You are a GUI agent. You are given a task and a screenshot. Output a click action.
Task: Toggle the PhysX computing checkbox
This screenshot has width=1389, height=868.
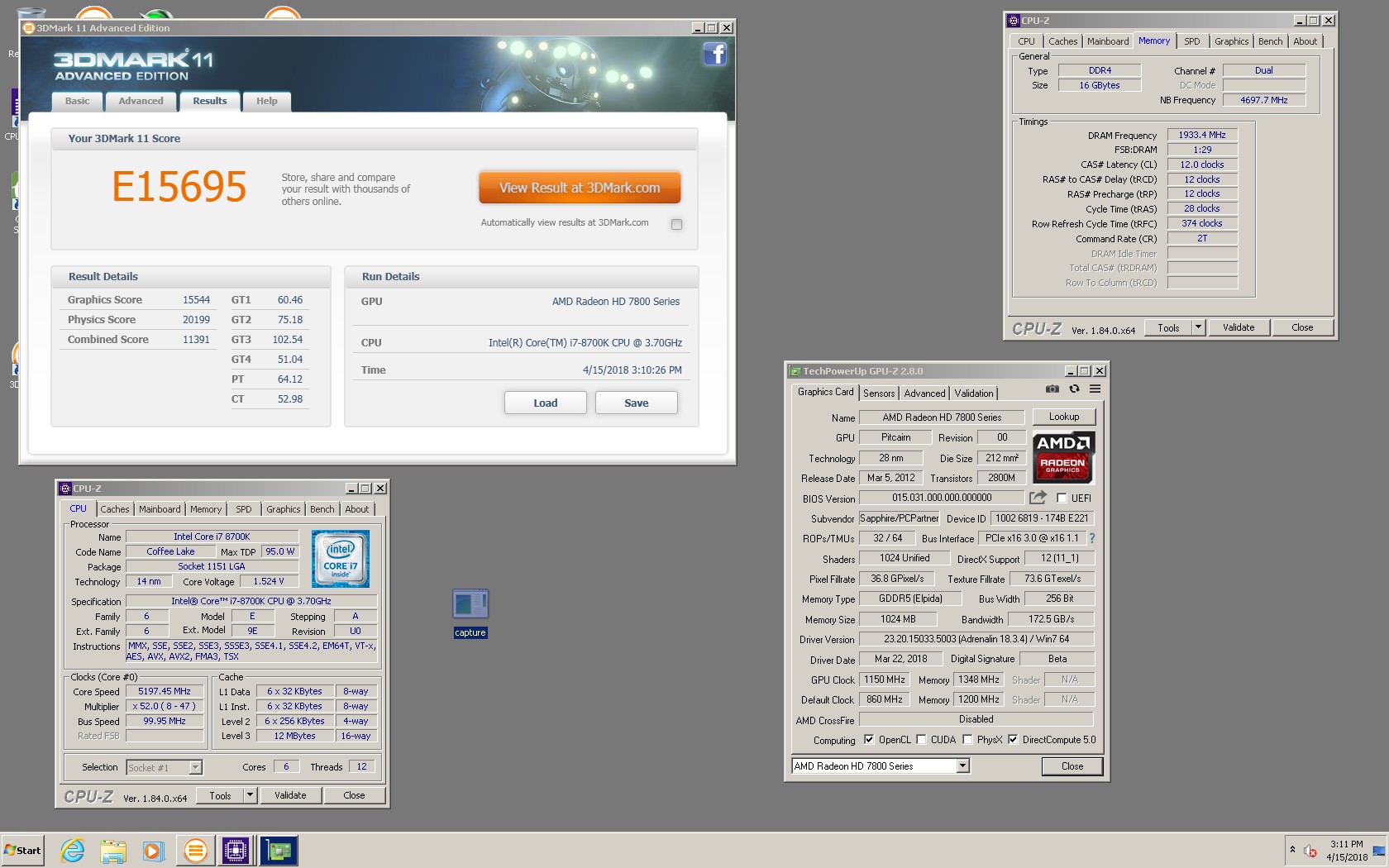967,740
